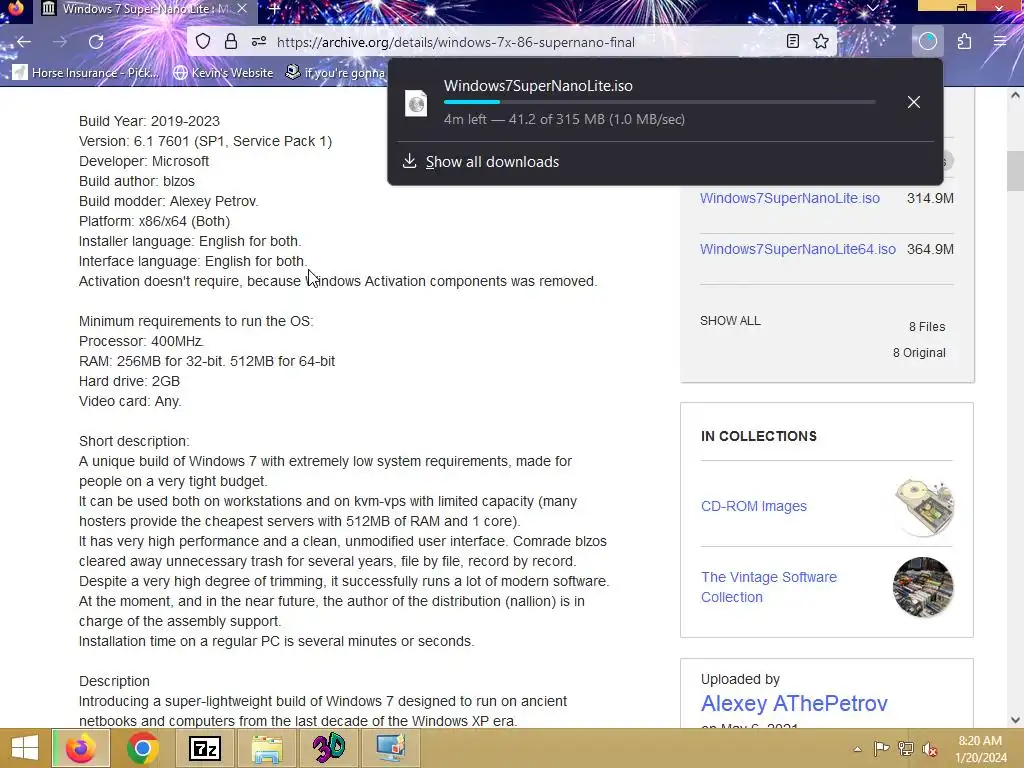Toggle reader view icon

coord(793,42)
